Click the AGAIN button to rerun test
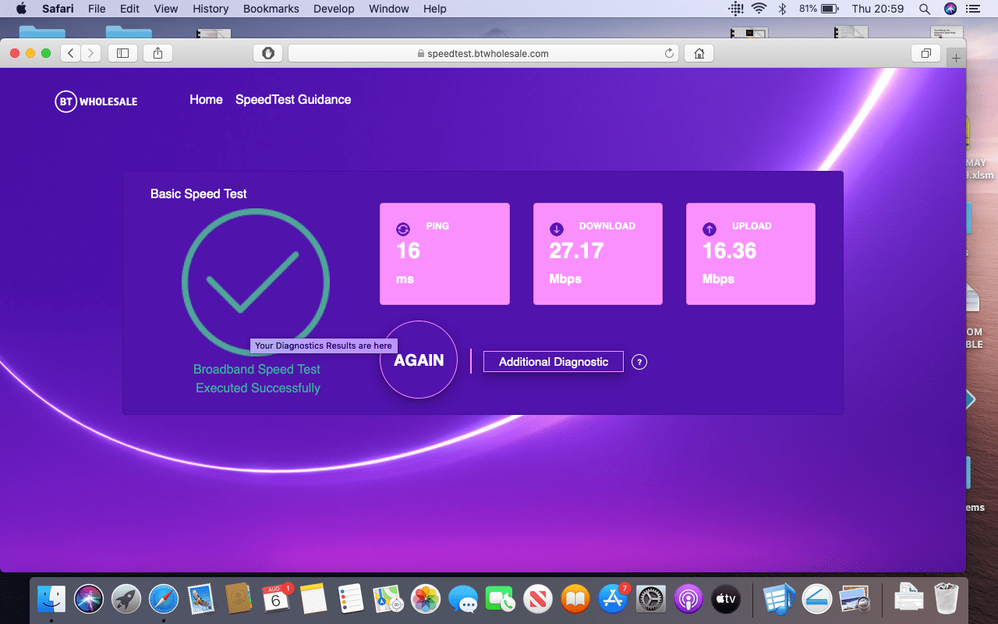Screen dimensions: 998x624 pyautogui.click(x=419, y=360)
